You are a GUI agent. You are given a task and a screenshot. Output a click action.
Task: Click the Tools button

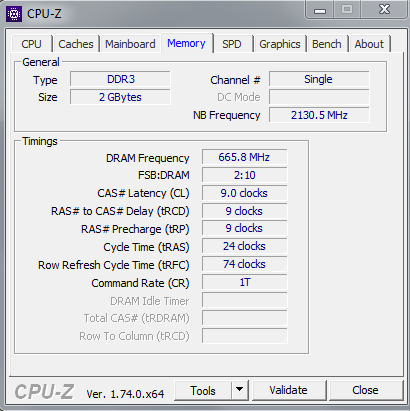tap(203, 390)
